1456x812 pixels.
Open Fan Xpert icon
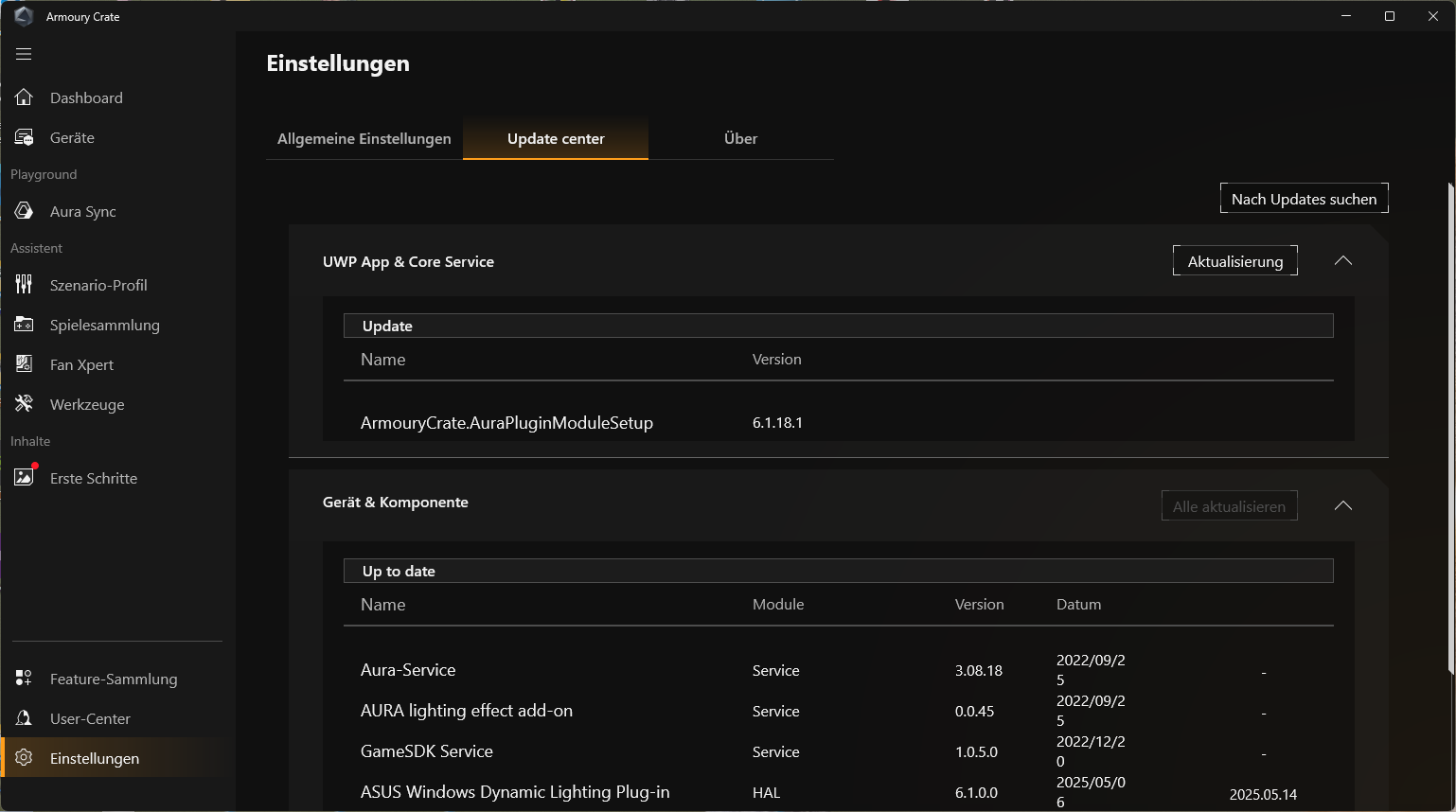tap(24, 364)
